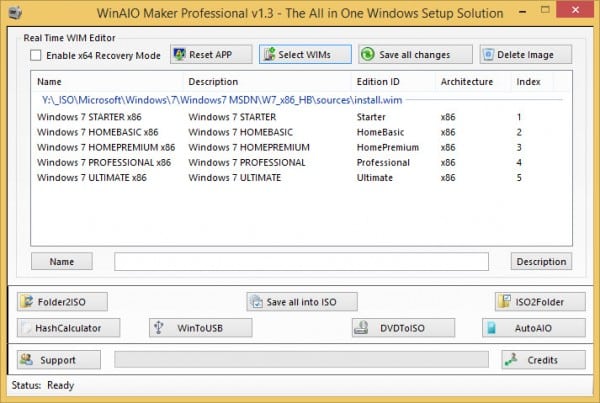Viewport: 600px width, 403px height.
Task: Enable x64 Recovery Mode checkbox
Action: [36, 55]
